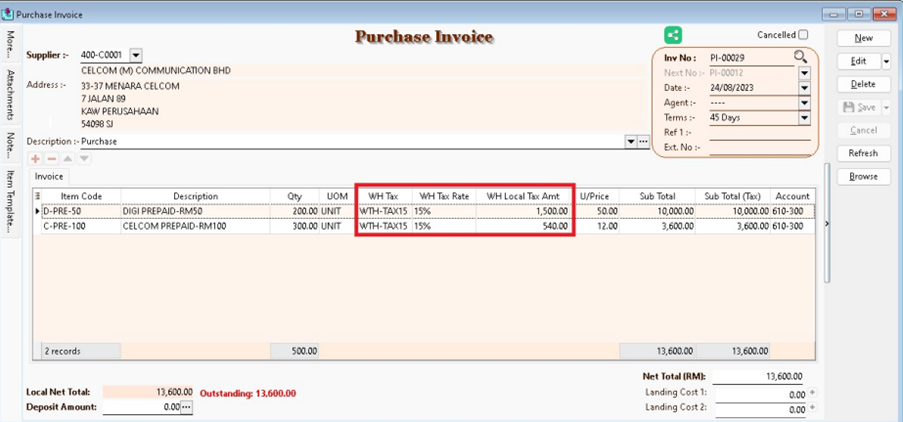Open the Date picker dropdown

click(x=804, y=88)
